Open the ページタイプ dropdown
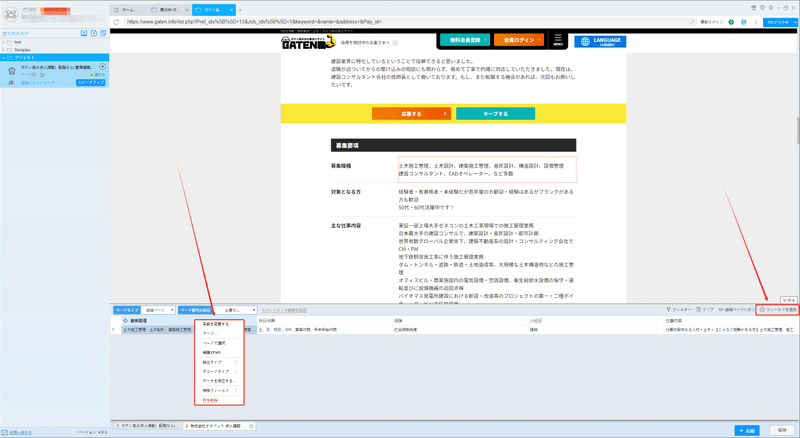The width and height of the screenshot is (800, 438). click(158, 310)
